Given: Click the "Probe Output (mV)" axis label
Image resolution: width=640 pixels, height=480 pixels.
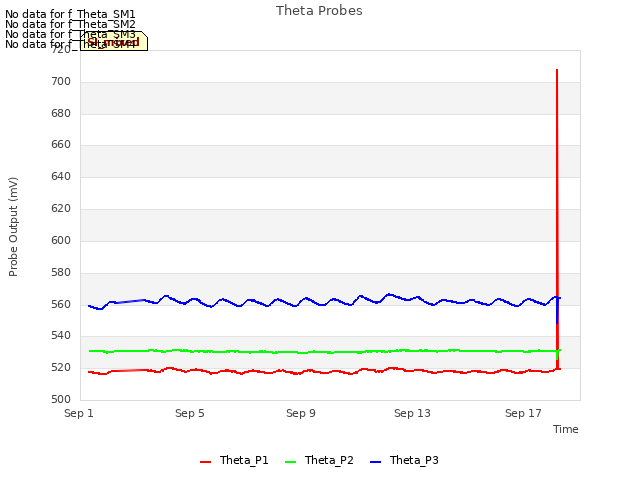Looking at the screenshot, I should point(13,227).
